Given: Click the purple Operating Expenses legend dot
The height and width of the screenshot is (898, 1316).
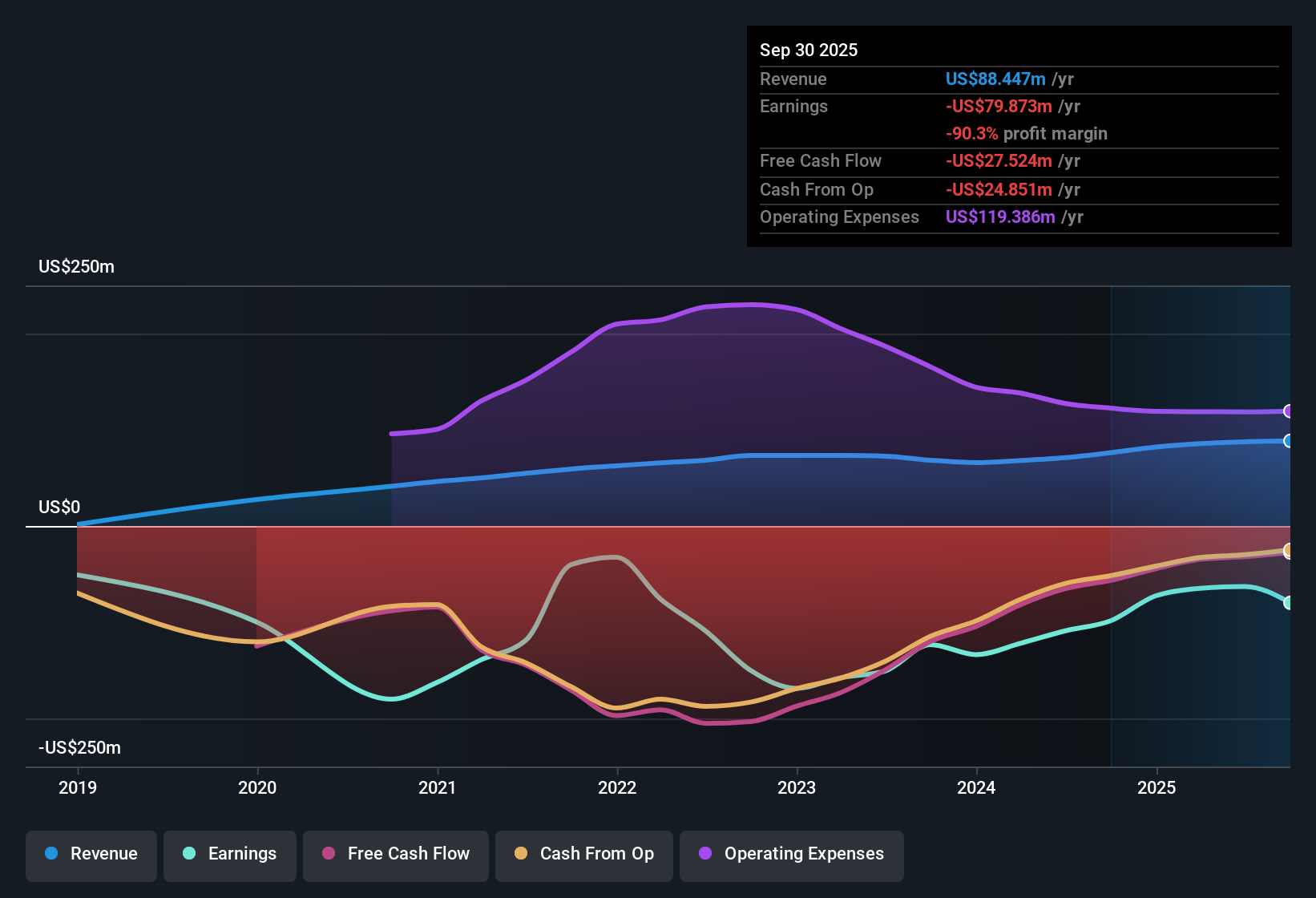Looking at the screenshot, I should (x=705, y=853).
